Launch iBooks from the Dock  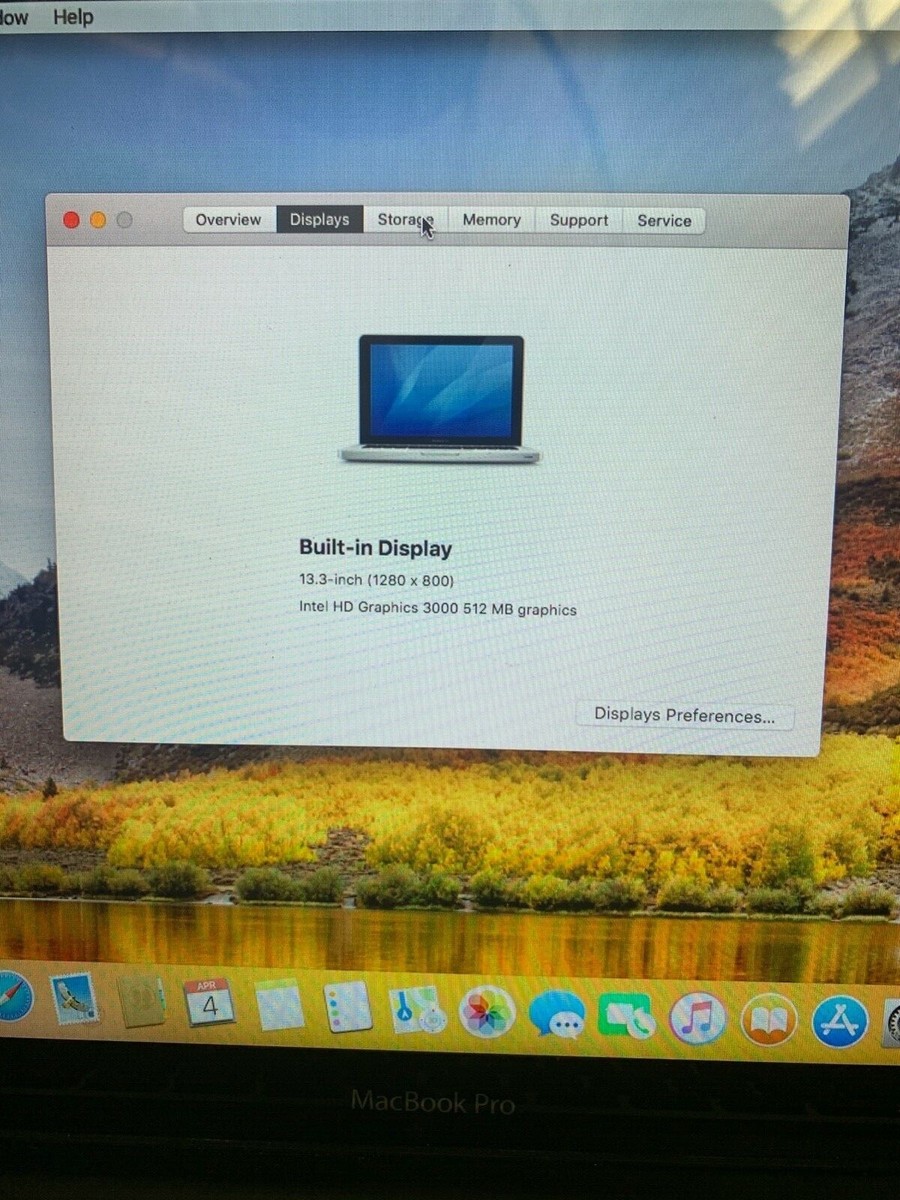[768, 1020]
